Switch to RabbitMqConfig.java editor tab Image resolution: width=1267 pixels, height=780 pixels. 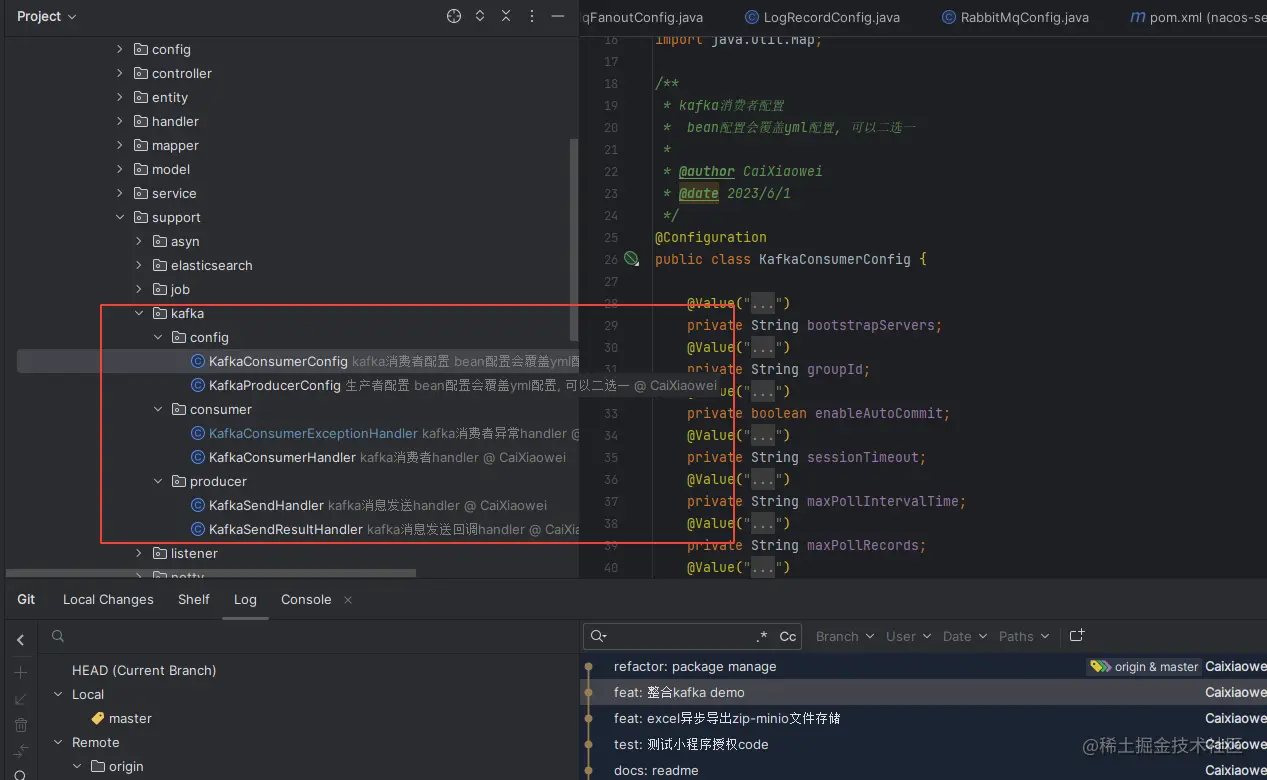click(1015, 17)
